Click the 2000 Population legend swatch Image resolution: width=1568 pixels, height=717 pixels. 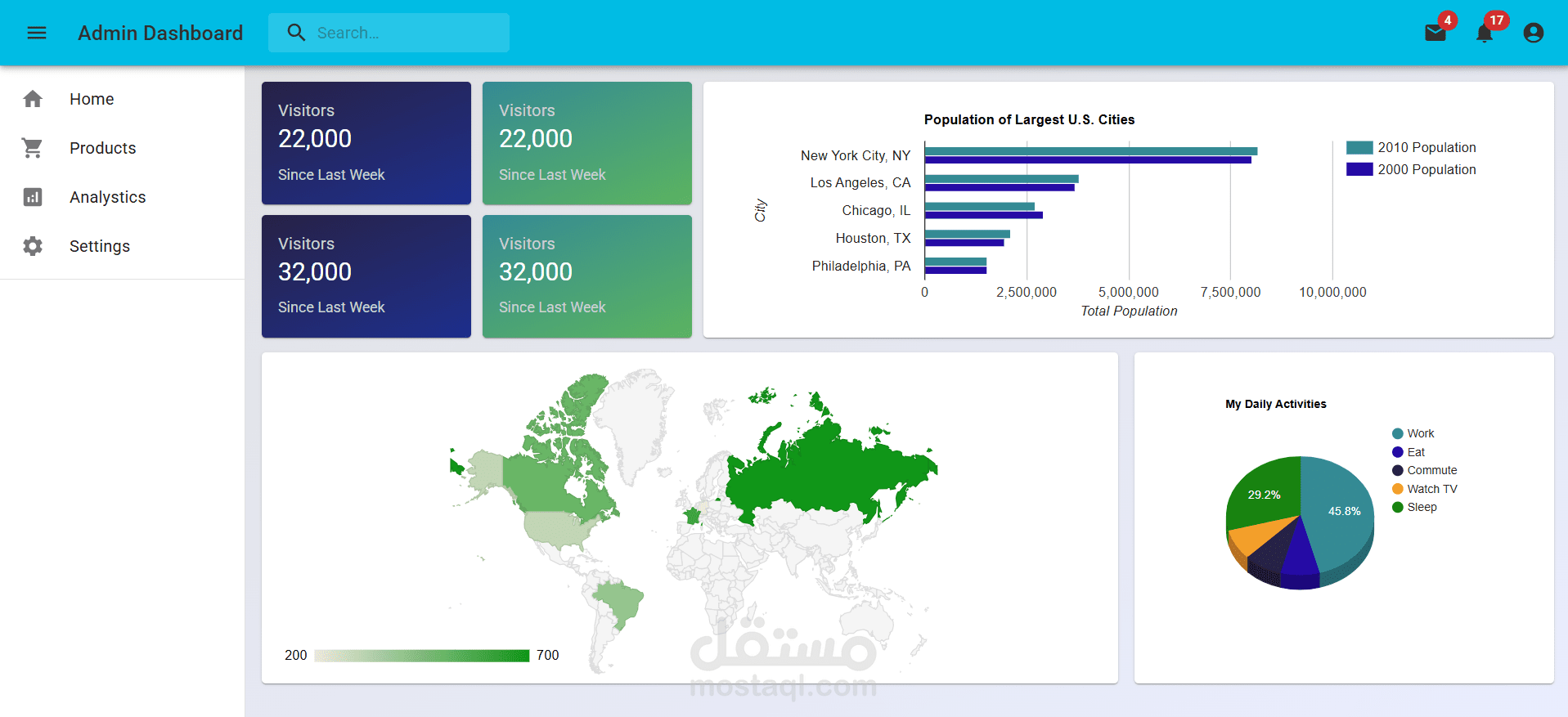pyautogui.click(x=1359, y=169)
